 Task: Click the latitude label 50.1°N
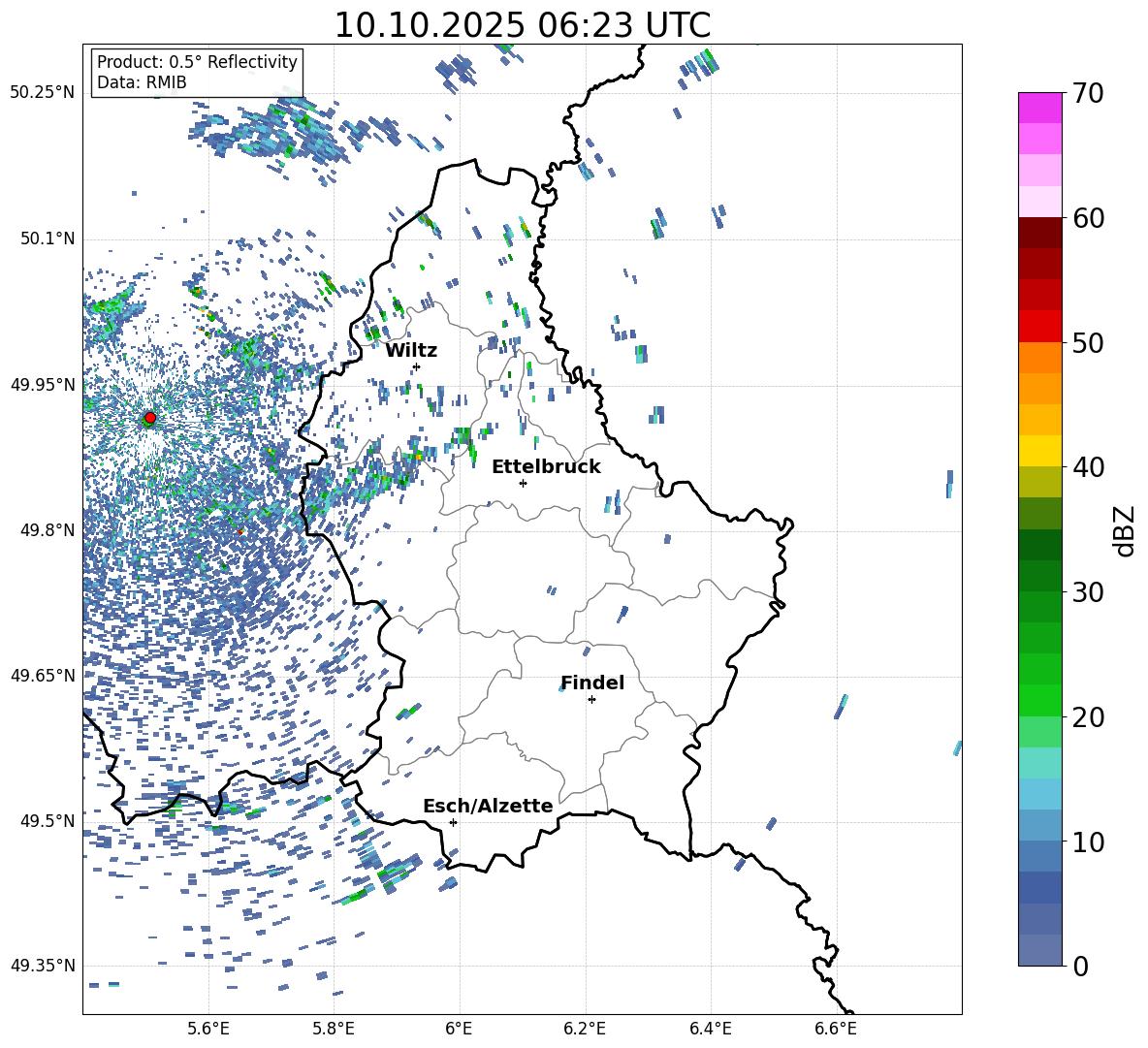coord(47,238)
